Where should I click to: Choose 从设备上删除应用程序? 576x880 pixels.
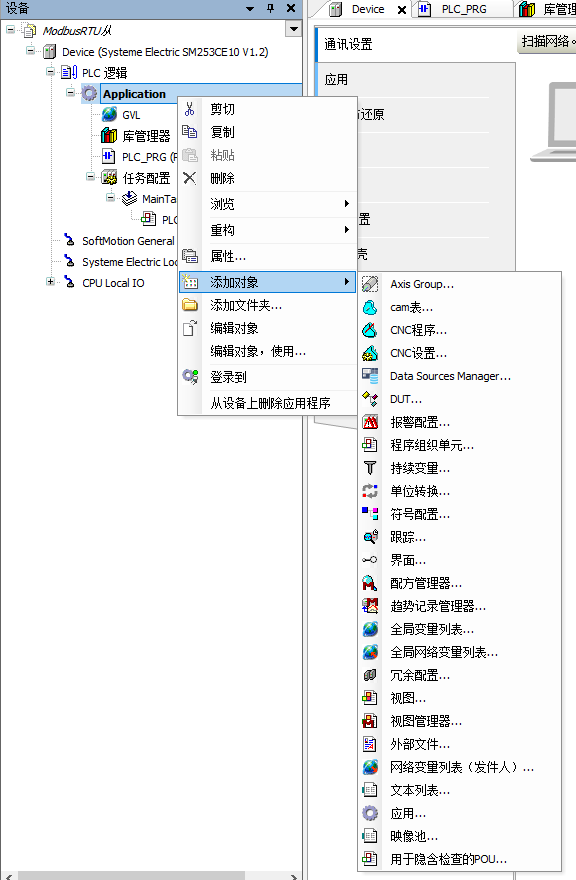(x=267, y=403)
